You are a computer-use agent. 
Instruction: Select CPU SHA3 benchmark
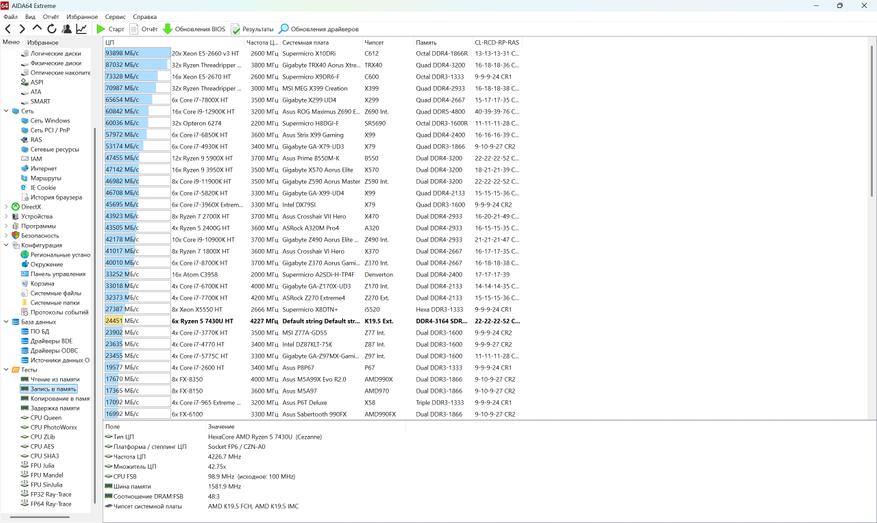click(x=40, y=456)
